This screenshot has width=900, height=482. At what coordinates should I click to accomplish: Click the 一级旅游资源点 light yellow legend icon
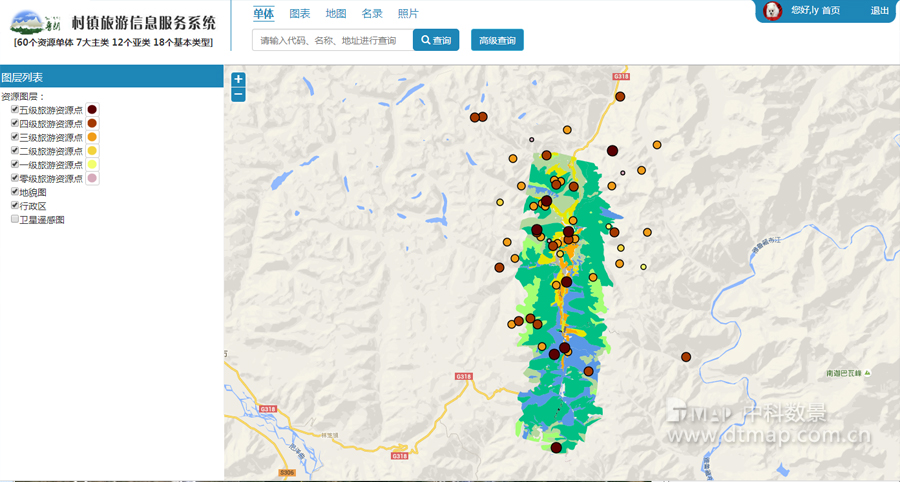pos(92,164)
